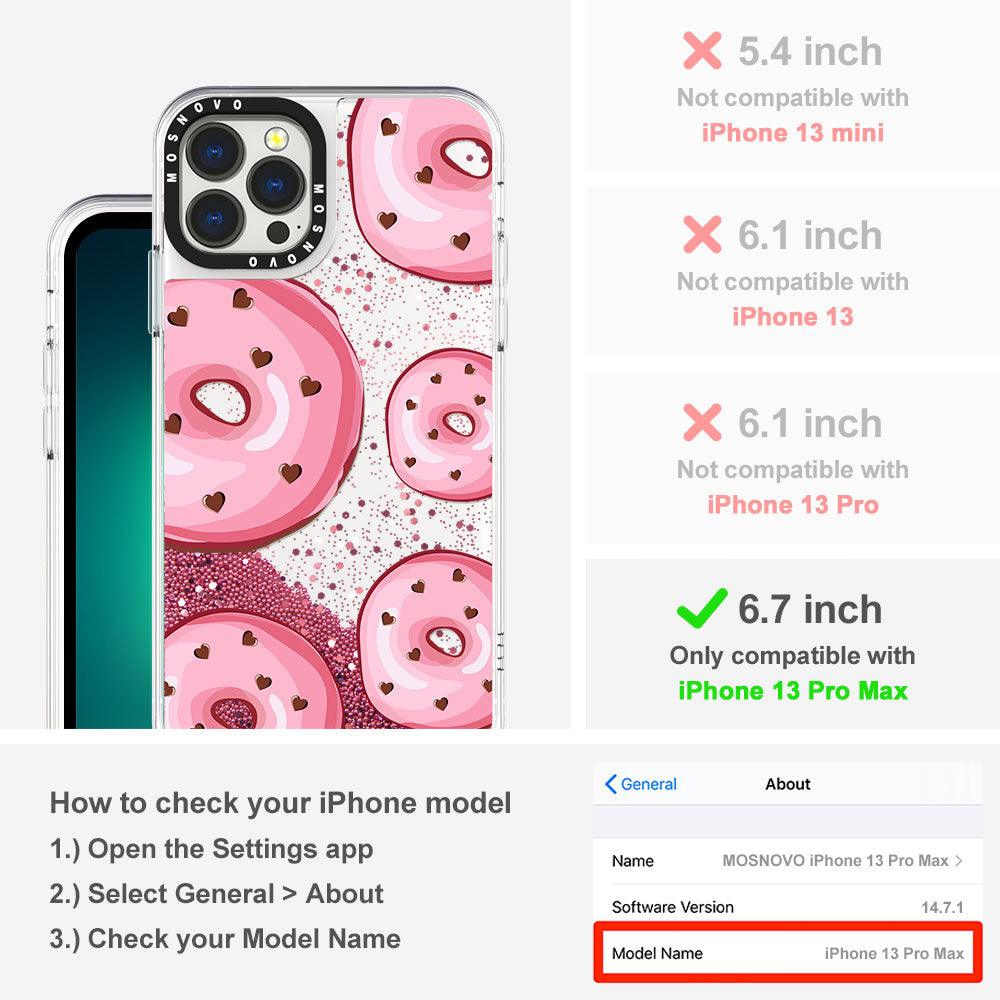Click the red X beside 5.4 inch
This screenshot has width=1000, height=1000.
tap(702, 50)
